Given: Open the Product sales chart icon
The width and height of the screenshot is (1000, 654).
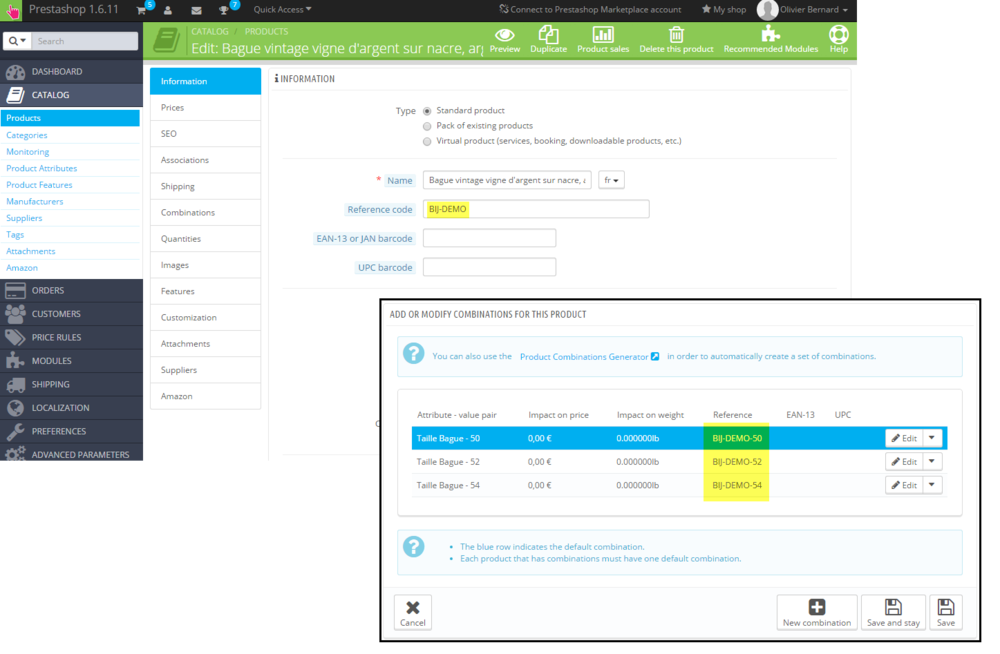Looking at the screenshot, I should (x=603, y=34).
